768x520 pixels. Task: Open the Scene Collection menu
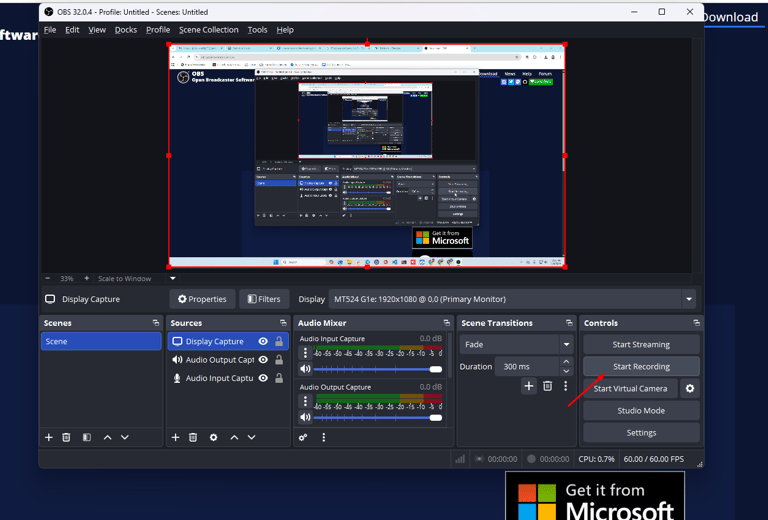click(x=208, y=30)
